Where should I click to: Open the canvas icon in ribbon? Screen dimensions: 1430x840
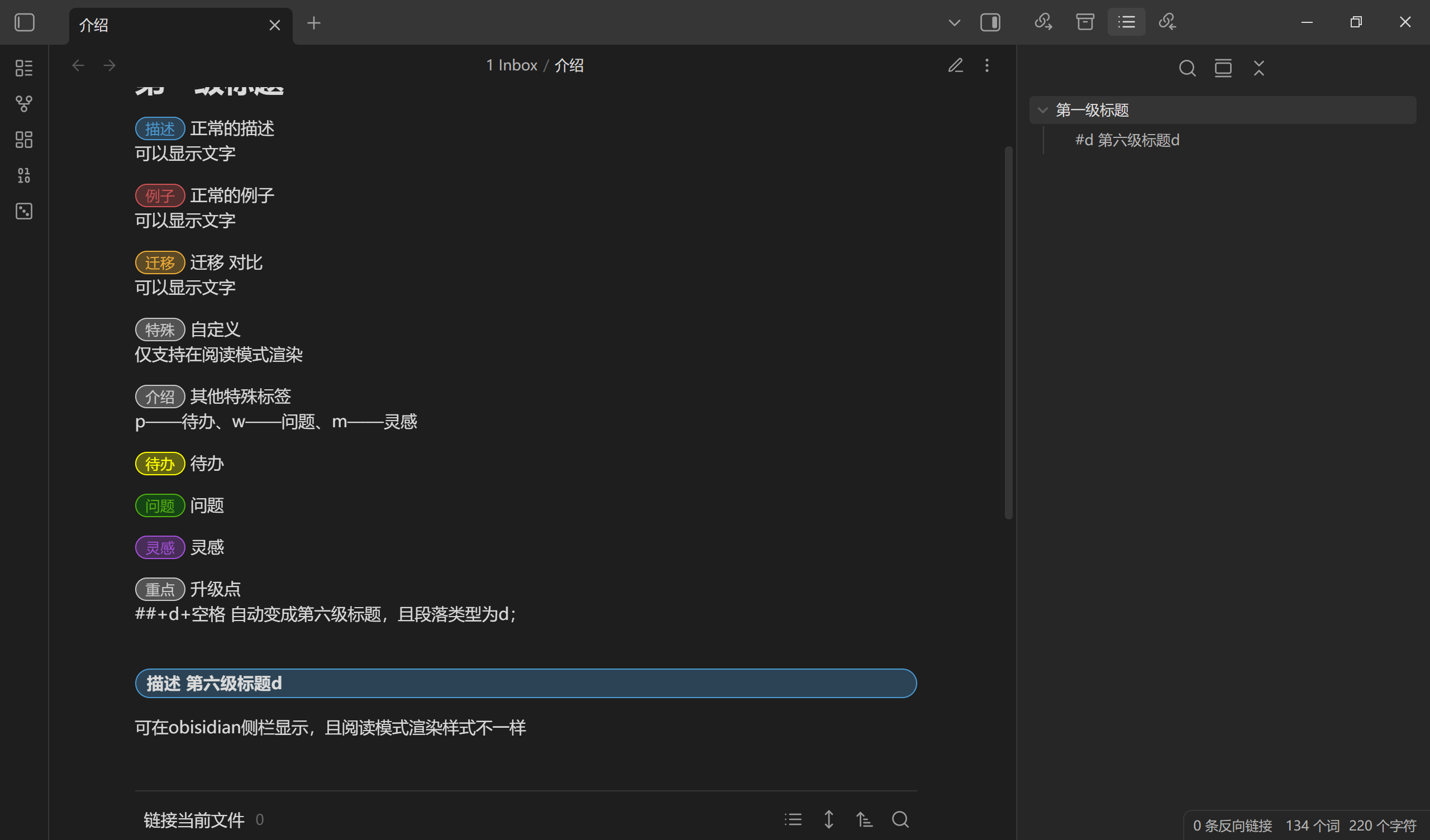tap(24, 139)
